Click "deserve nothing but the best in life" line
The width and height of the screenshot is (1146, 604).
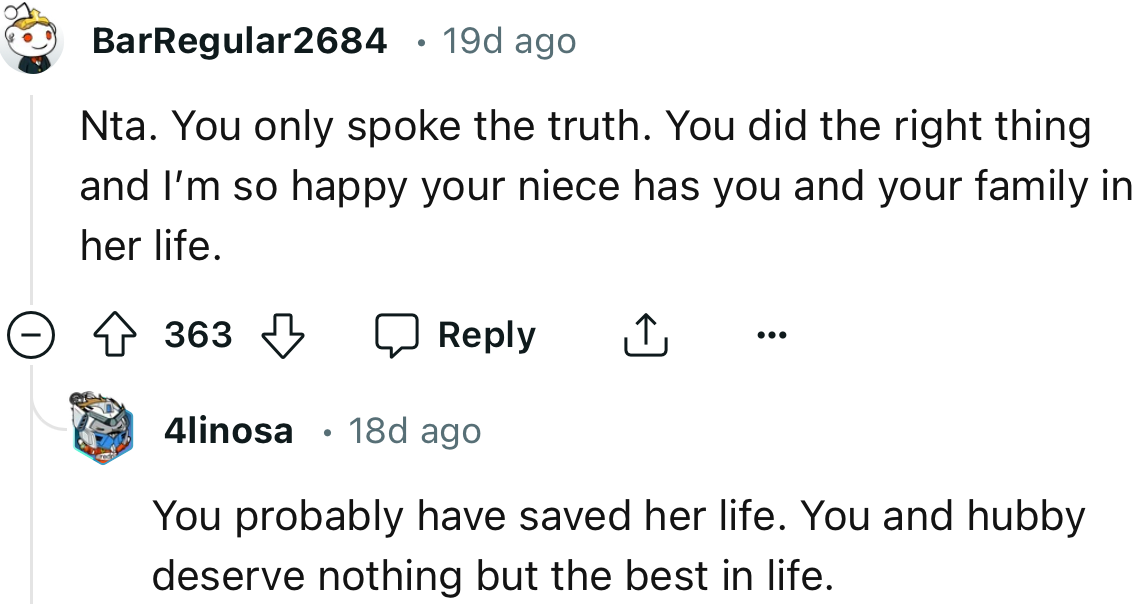click(492, 576)
